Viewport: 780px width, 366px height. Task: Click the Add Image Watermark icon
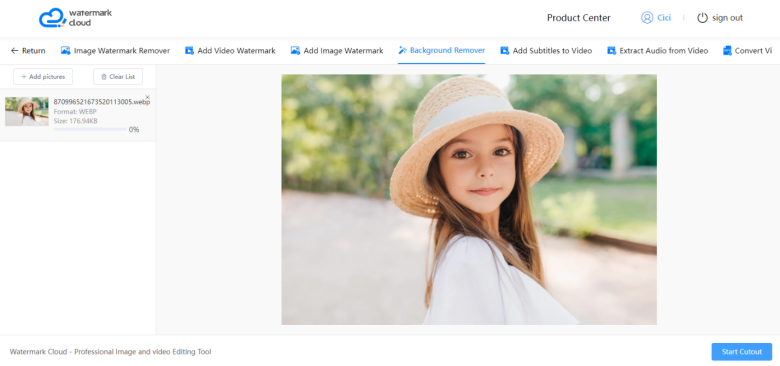pos(295,51)
